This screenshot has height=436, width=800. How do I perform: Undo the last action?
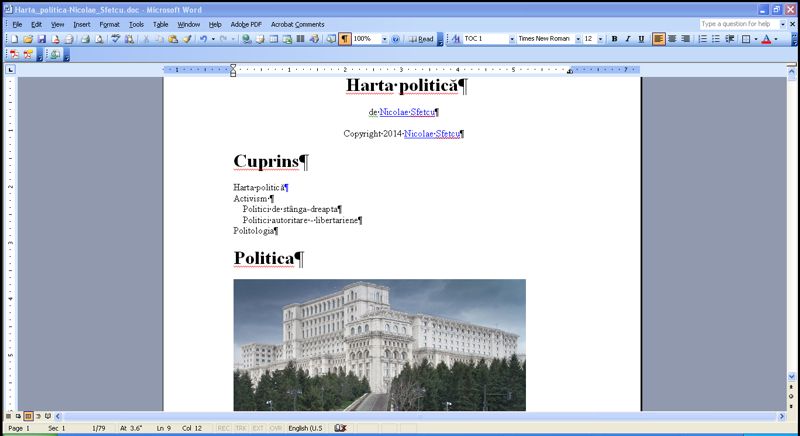click(x=204, y=39)
